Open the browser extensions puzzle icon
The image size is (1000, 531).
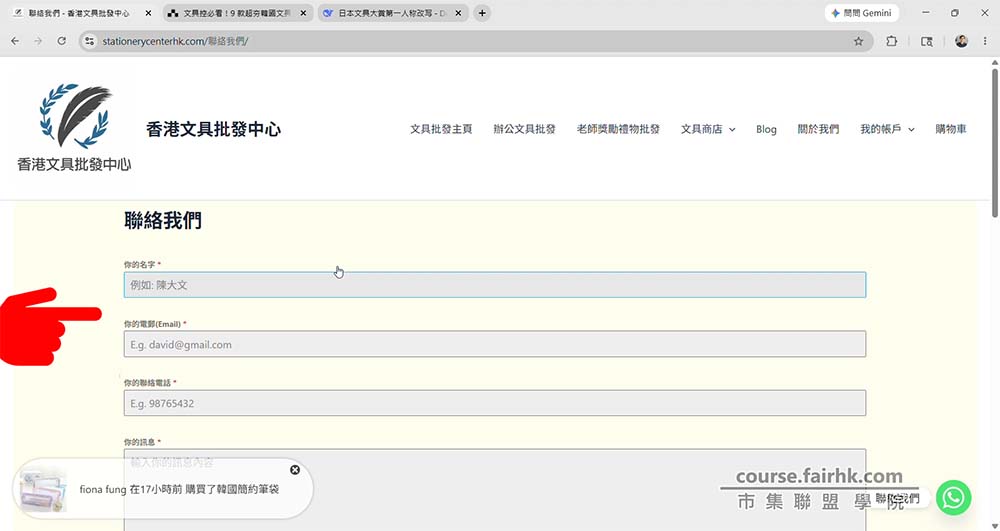click(x=892, y=41)
